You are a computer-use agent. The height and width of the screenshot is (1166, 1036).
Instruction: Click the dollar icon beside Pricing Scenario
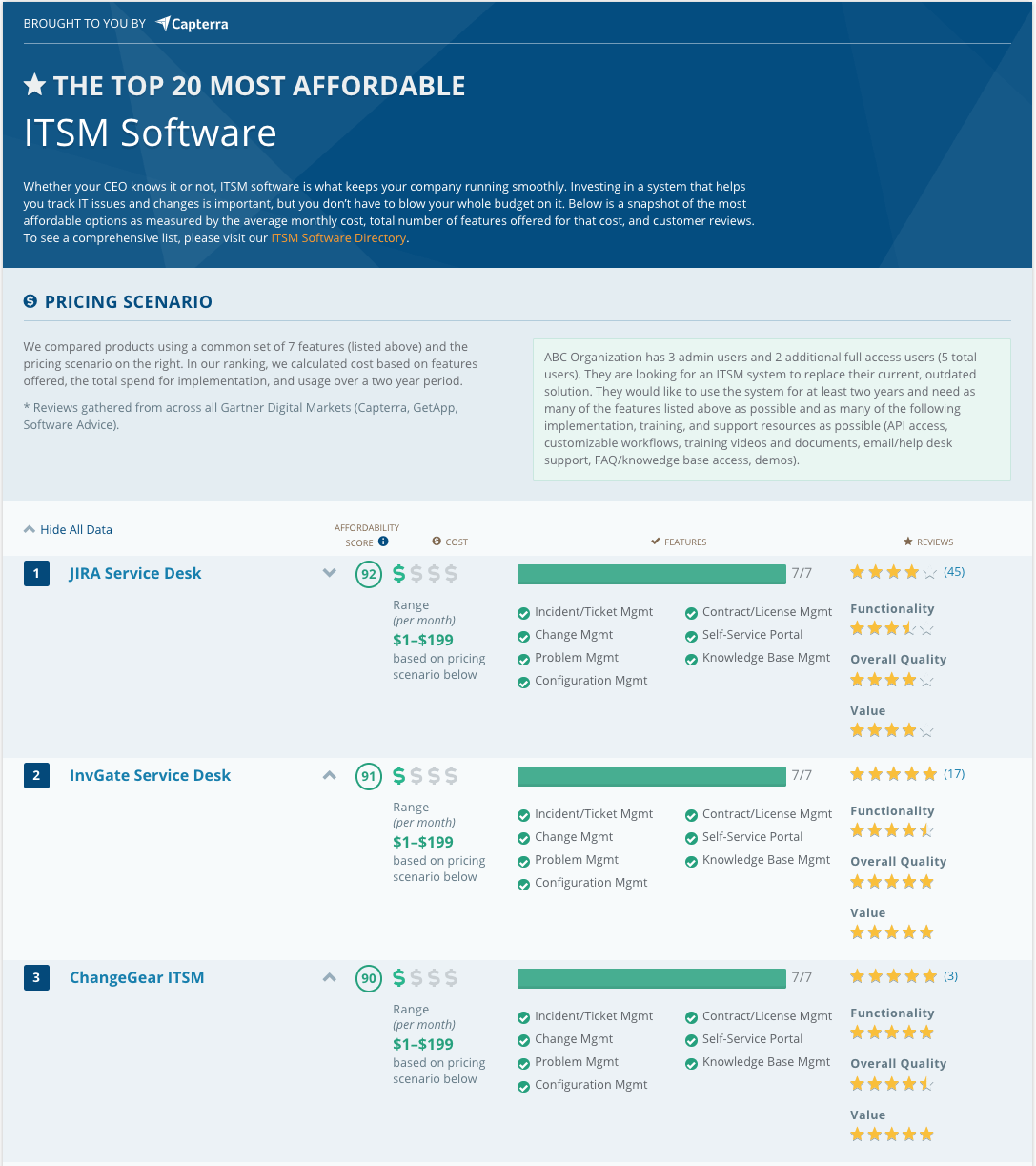(30, 301)
